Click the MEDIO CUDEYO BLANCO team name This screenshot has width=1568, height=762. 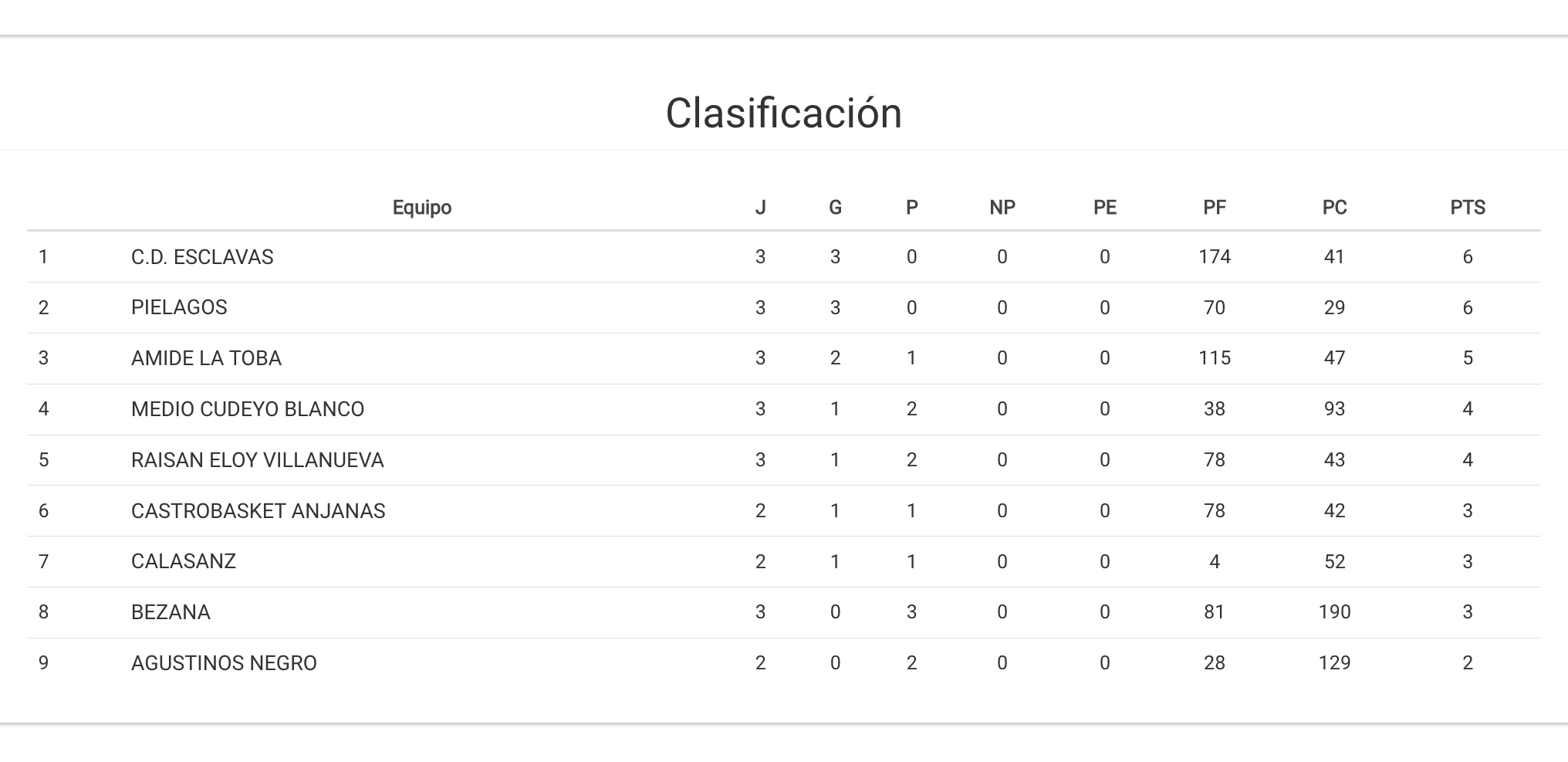click(x=247, y=409)
